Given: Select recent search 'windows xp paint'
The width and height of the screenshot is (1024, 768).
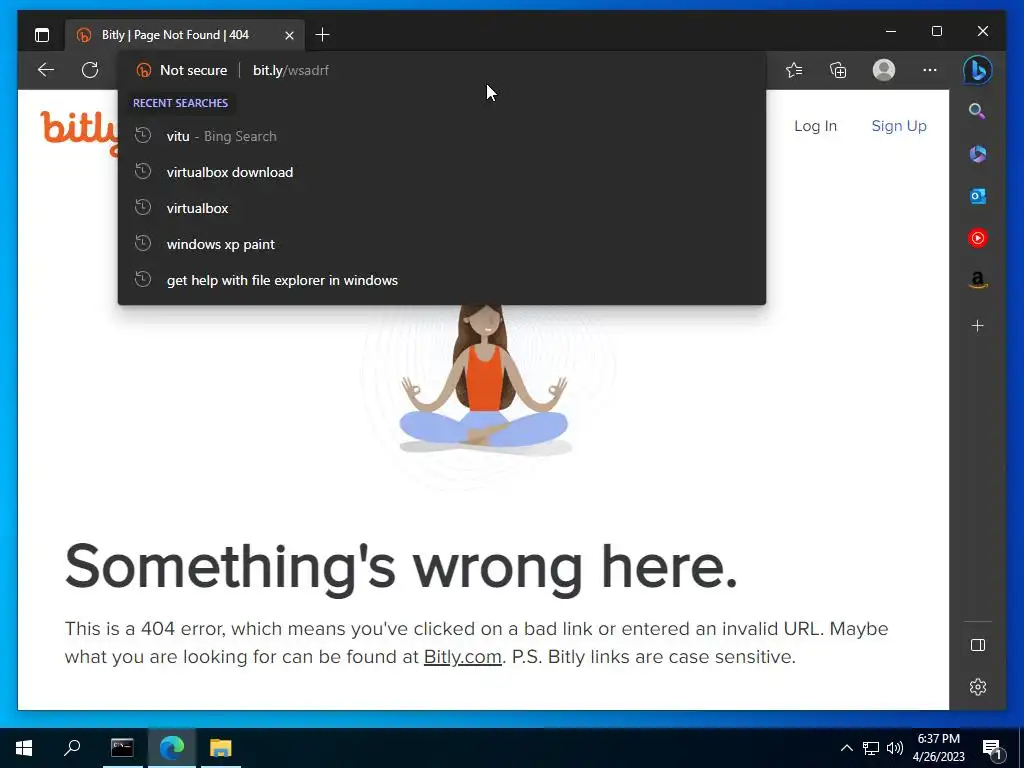Looking at the screenshot, I should pyautogui.click(x=441, y=244).
